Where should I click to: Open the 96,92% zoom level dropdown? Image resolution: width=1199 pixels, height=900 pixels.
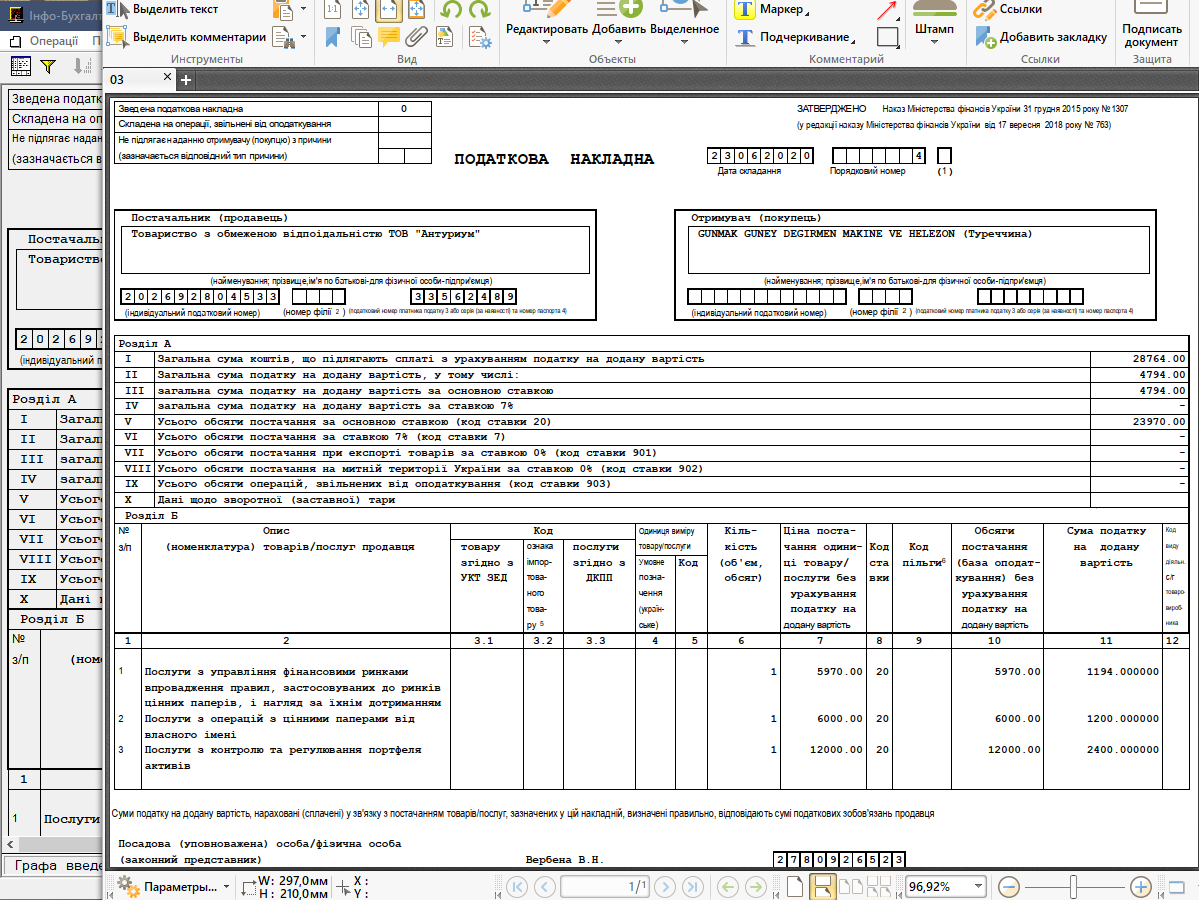(x=979, y=886)
